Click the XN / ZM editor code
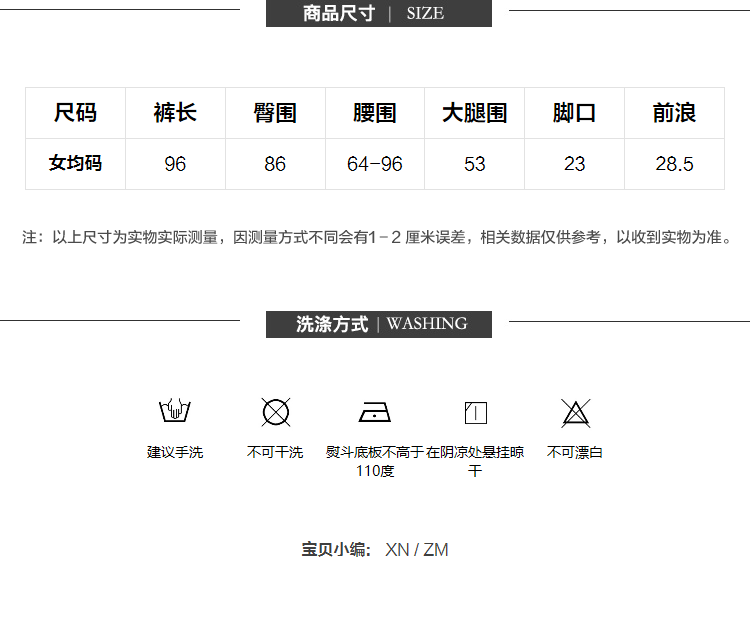The image size is (750, 640). [x=416, y=550]
